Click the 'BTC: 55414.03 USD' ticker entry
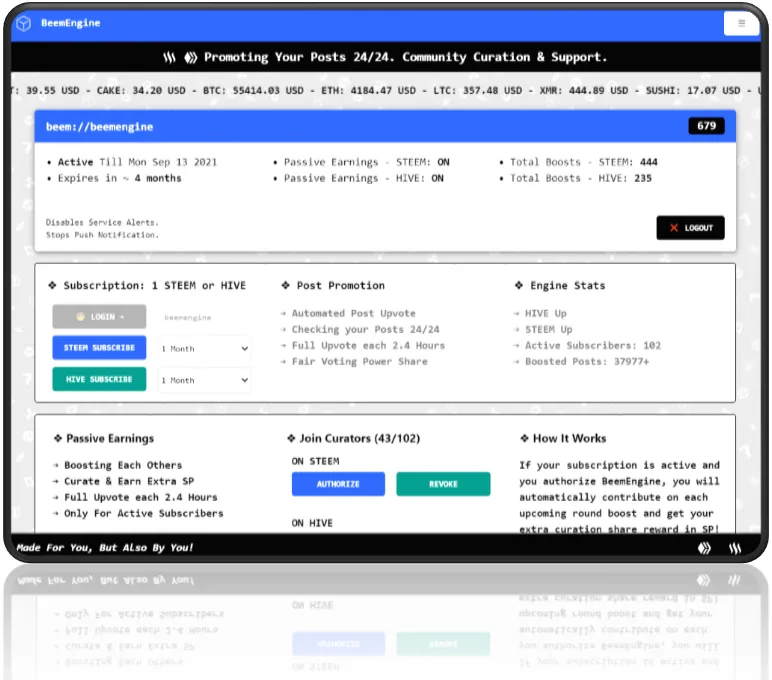772x680 pixels. pos(253,91)
